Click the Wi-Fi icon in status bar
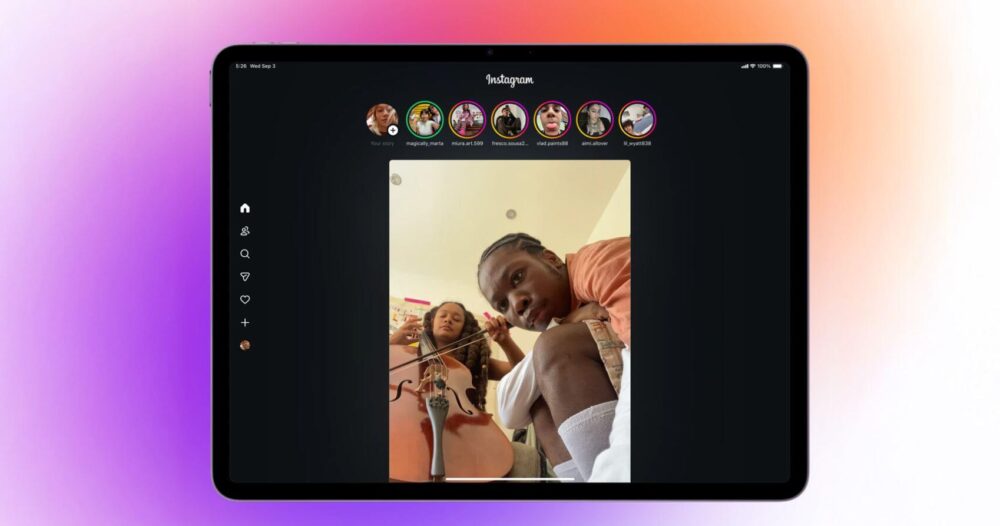 pos(753,66)
